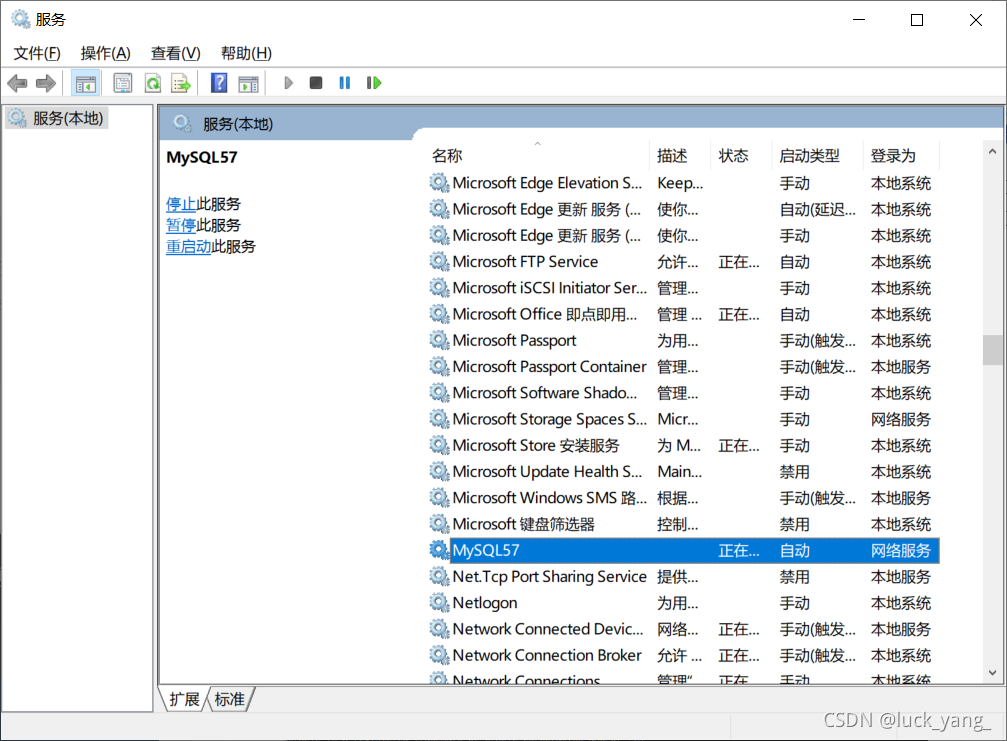Open the 操作(A) menu
Image resolution: width=1007 pixels, height=741 pixels.
105,53
